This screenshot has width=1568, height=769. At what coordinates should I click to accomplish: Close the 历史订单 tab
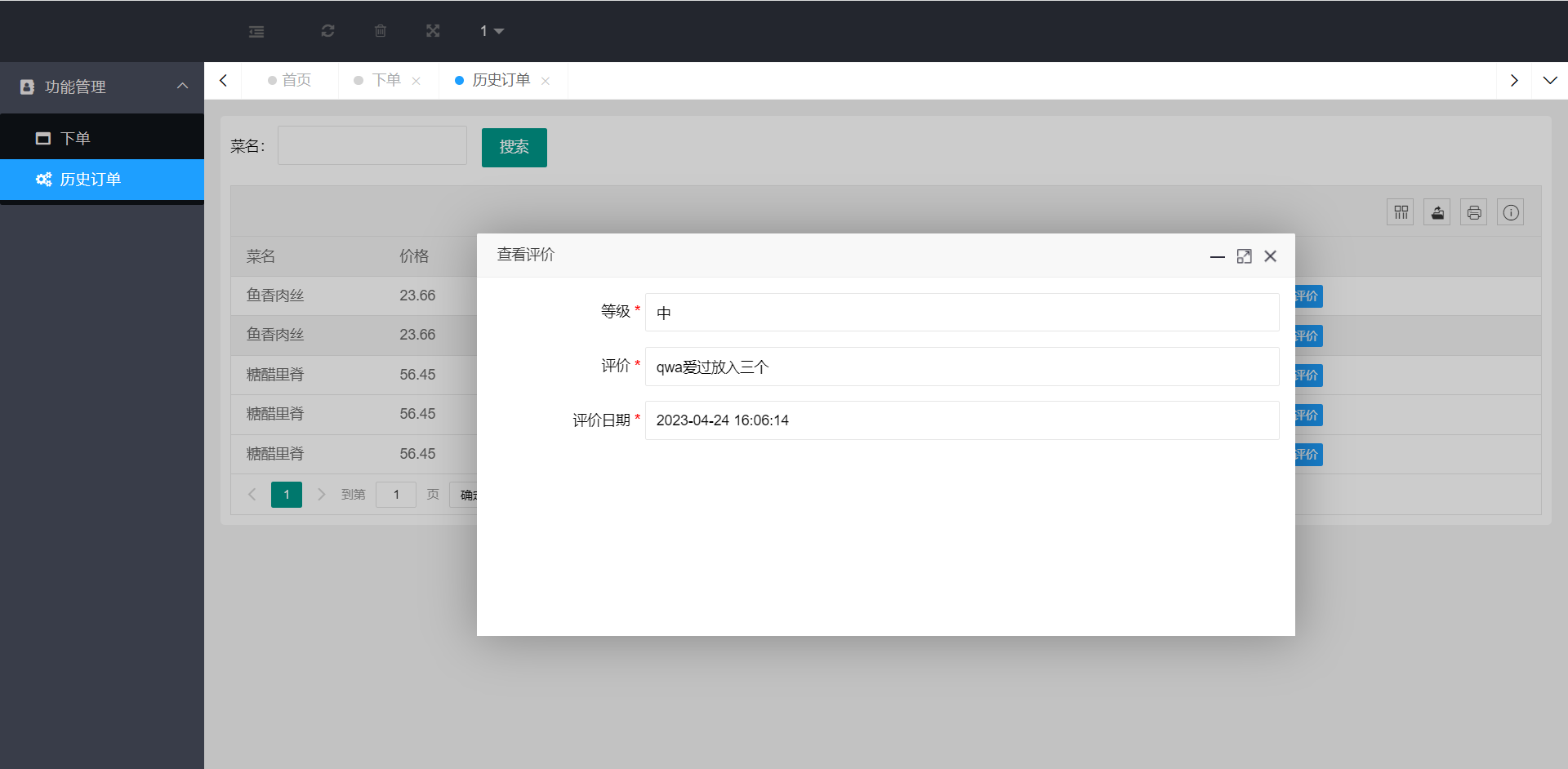pos(546,81)
